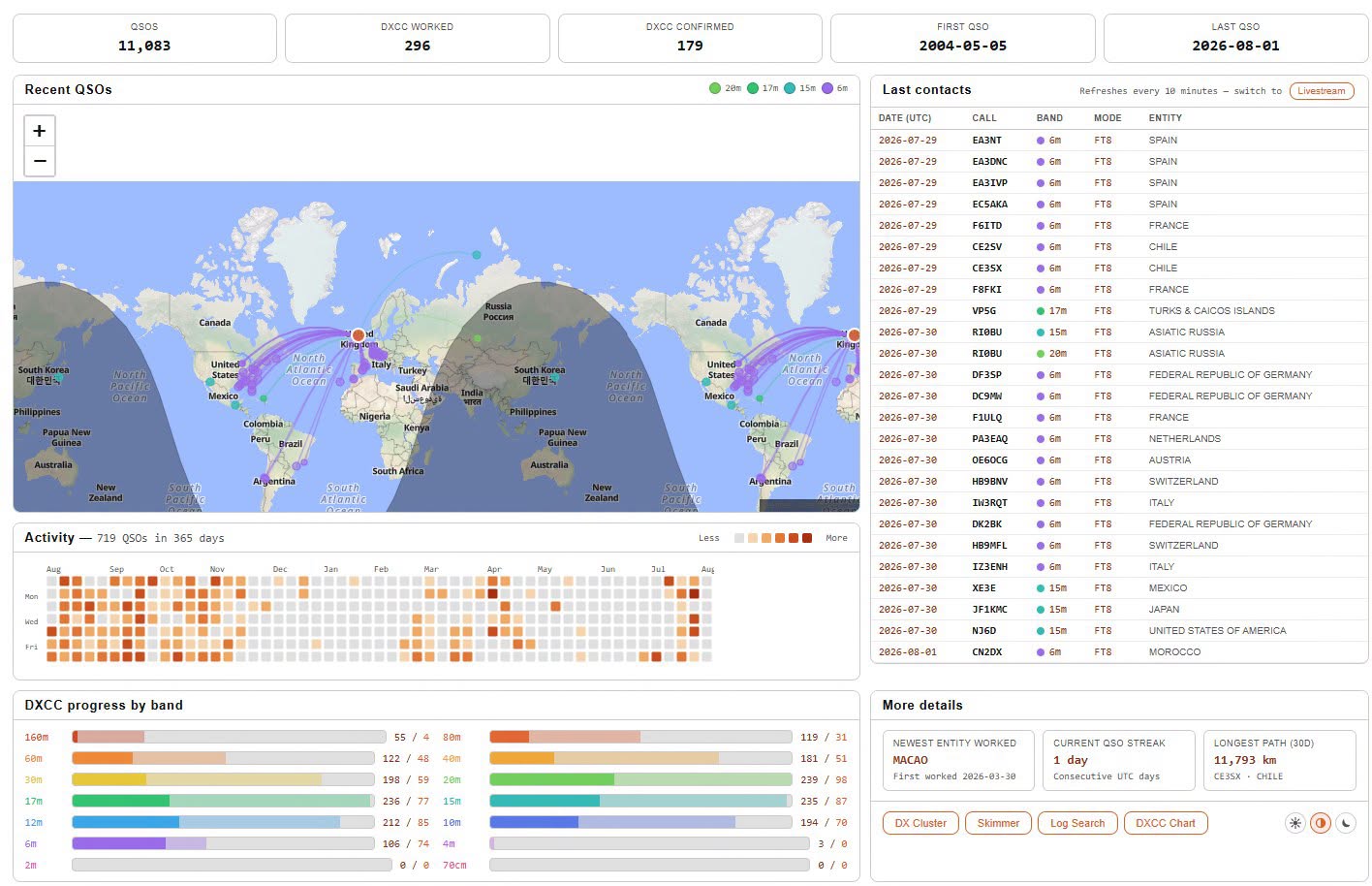Screen dimensions: 1372x886
Task: Click the 20m green legend dot
Action: (x=715, y=88)
